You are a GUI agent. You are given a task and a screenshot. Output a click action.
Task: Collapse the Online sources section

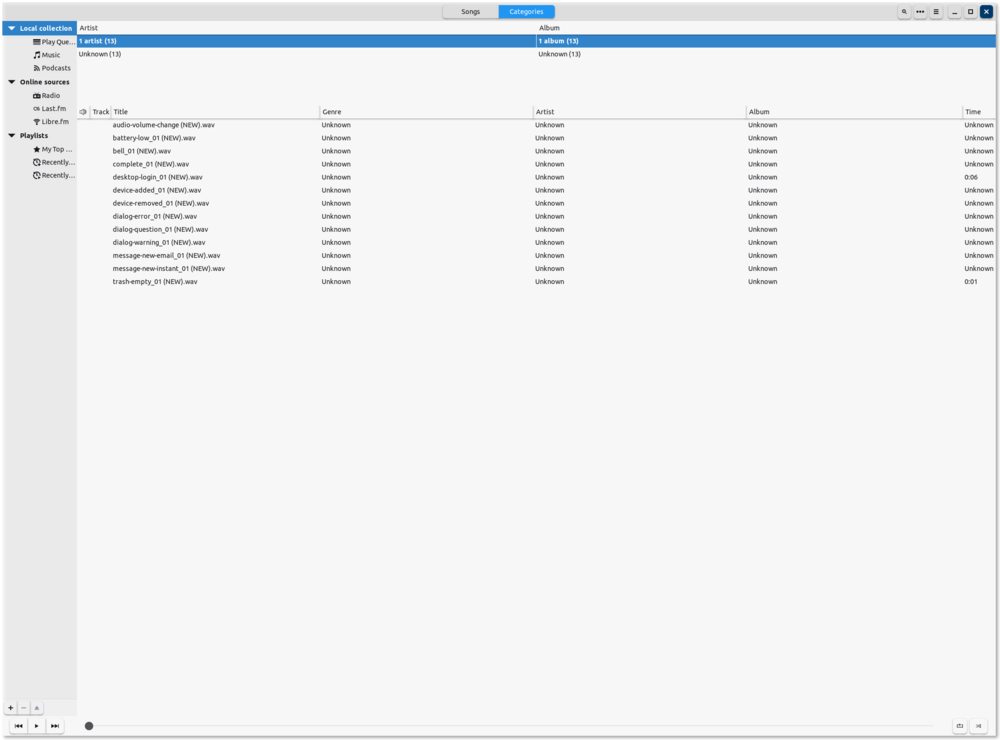(11, 82)
